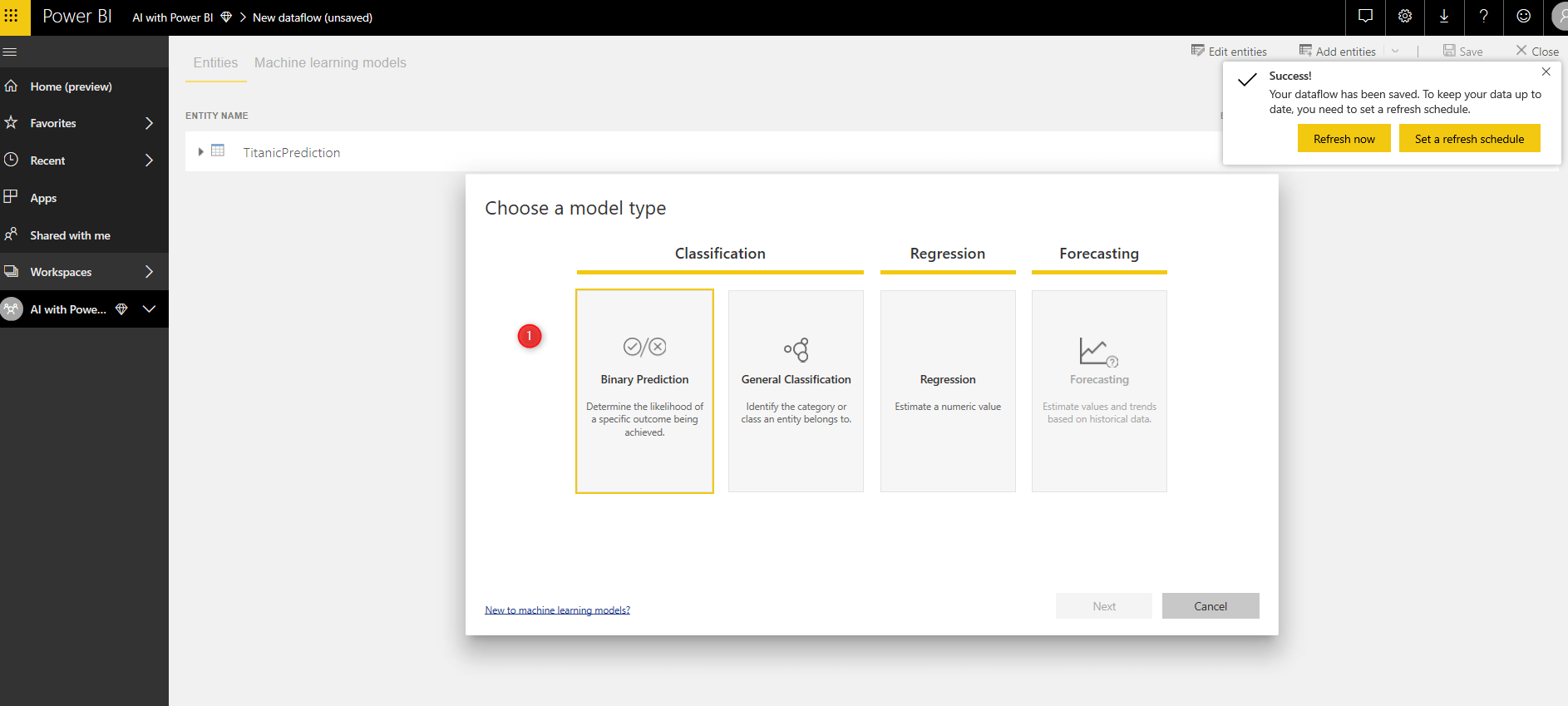Click the TitanicPrediction entity name
Image resolution: width=1568 pixels, height=706 pixels.
click(292, 152)
